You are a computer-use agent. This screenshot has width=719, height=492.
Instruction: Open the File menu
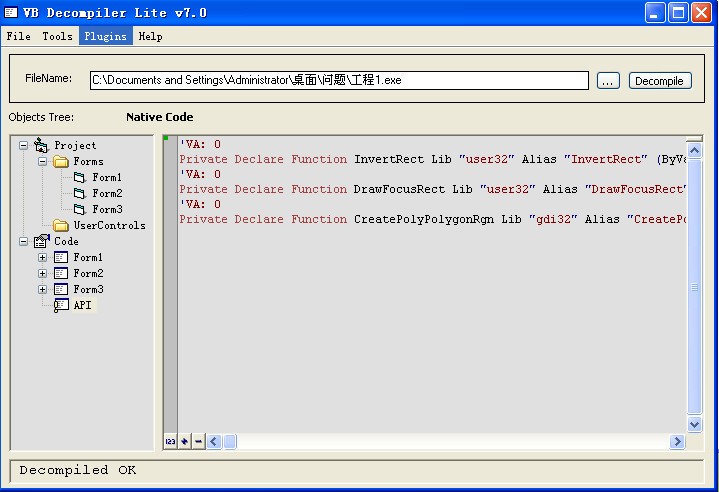18,36
